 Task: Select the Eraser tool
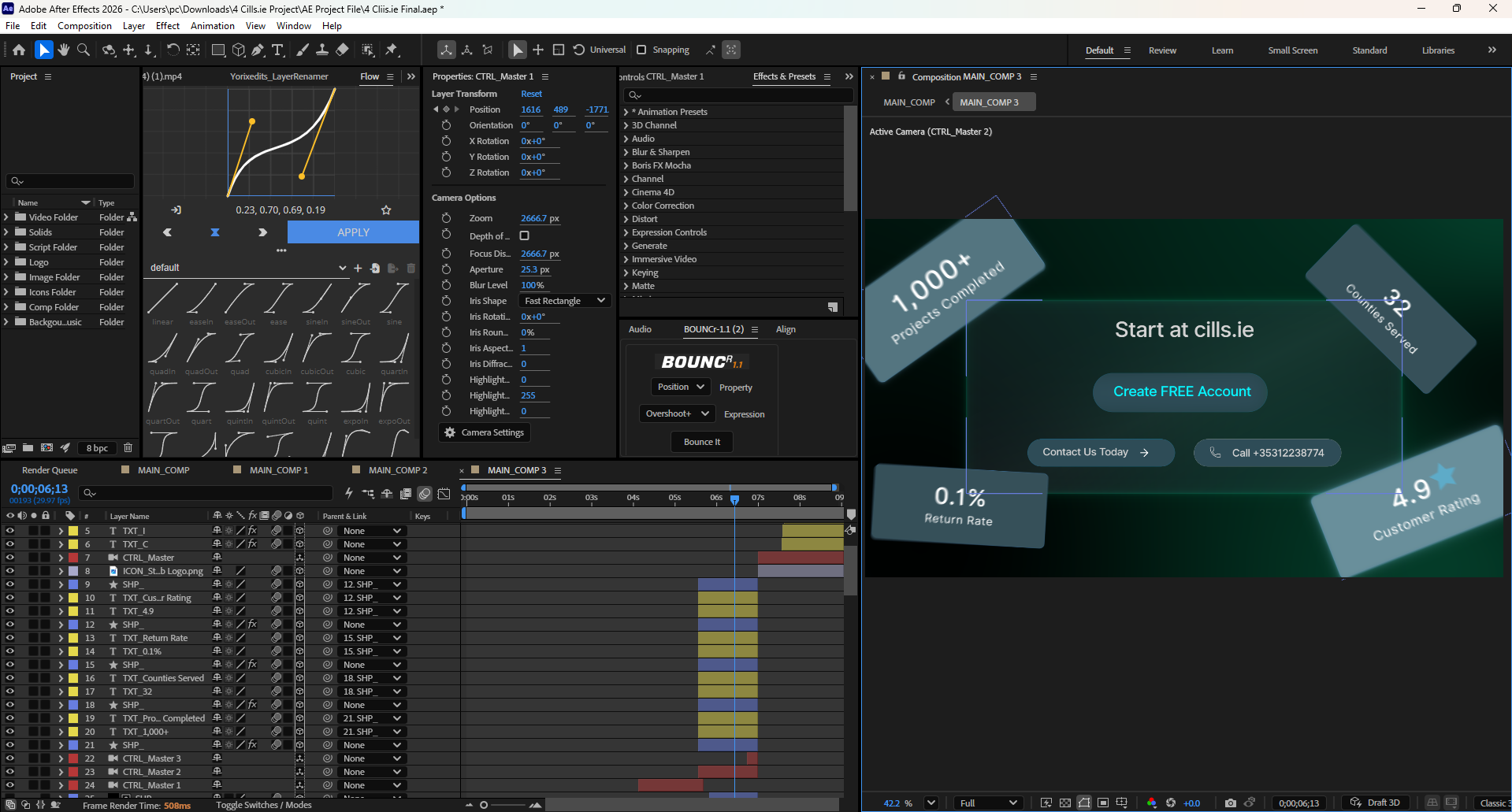pos(342,50)
